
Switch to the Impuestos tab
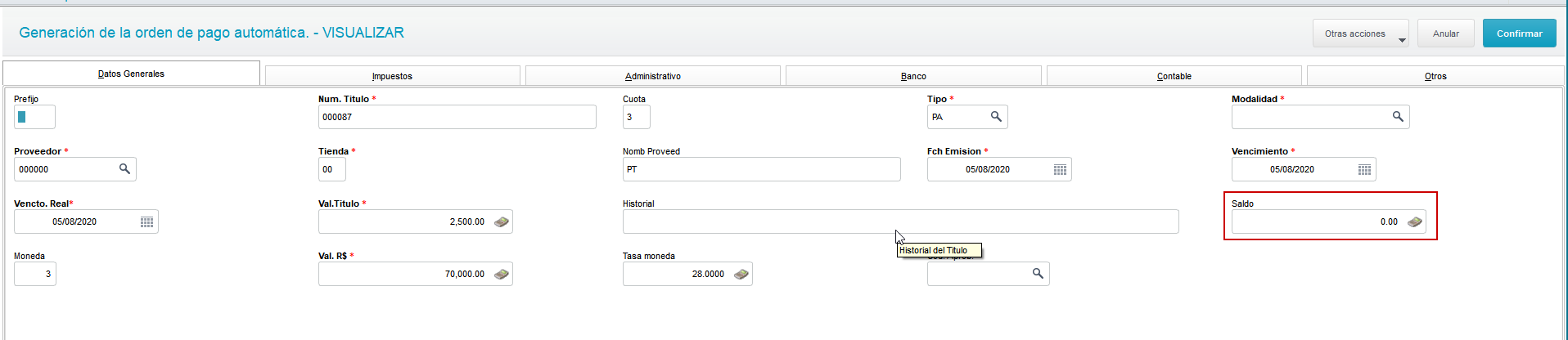point(392,76)
